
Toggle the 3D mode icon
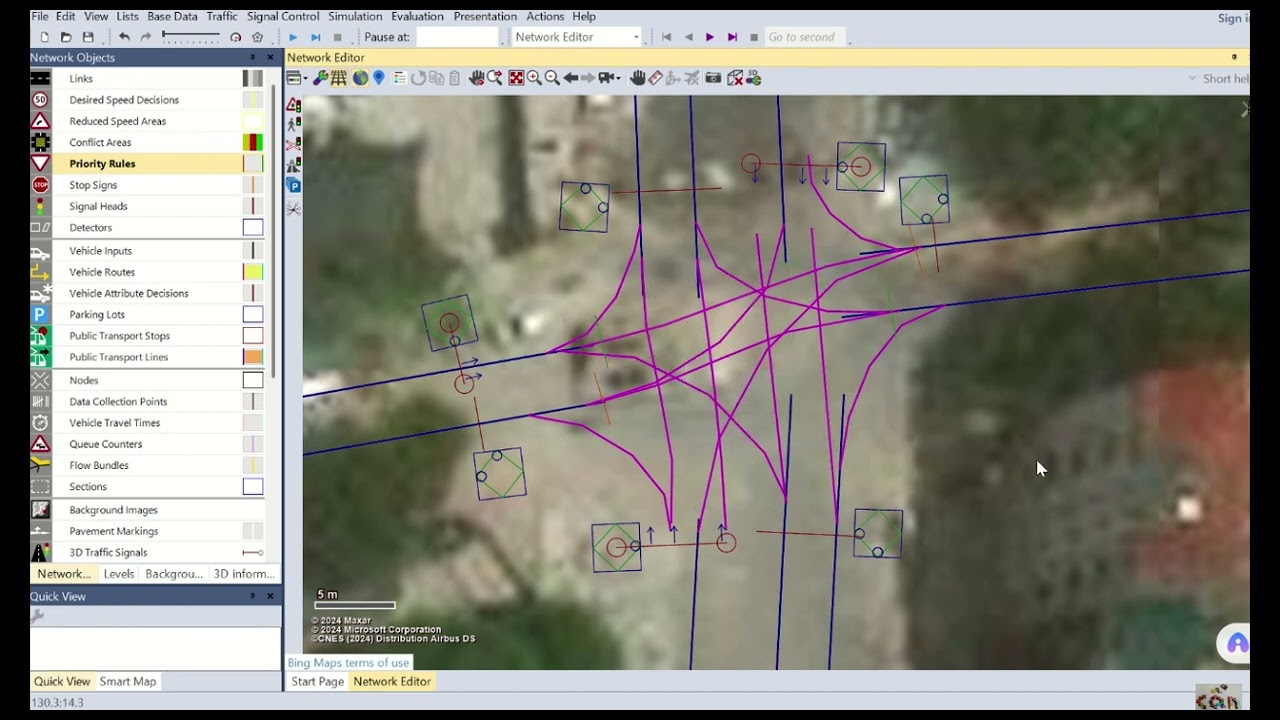tap(753, 78)
